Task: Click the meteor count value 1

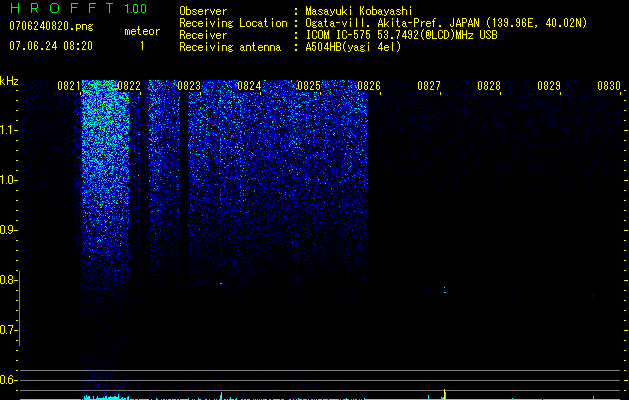Action: click(x=142, y=46)
